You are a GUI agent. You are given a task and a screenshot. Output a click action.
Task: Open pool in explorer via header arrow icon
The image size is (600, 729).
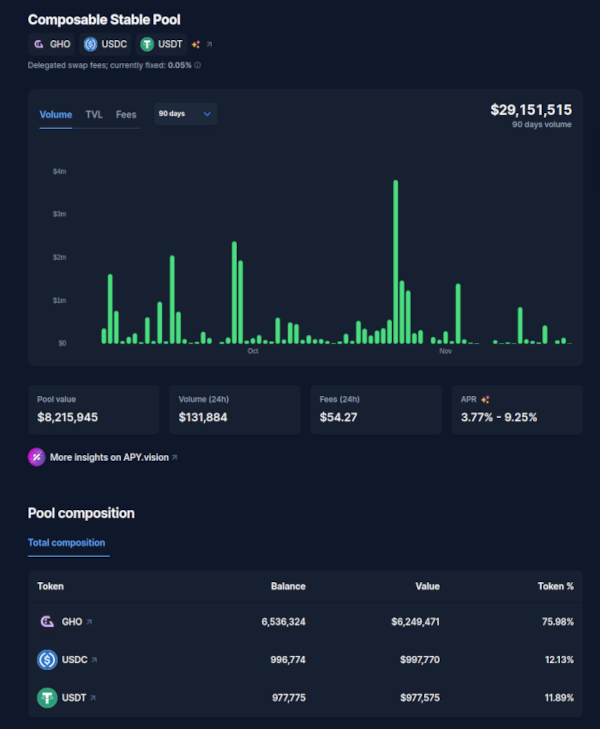[209, 44]
